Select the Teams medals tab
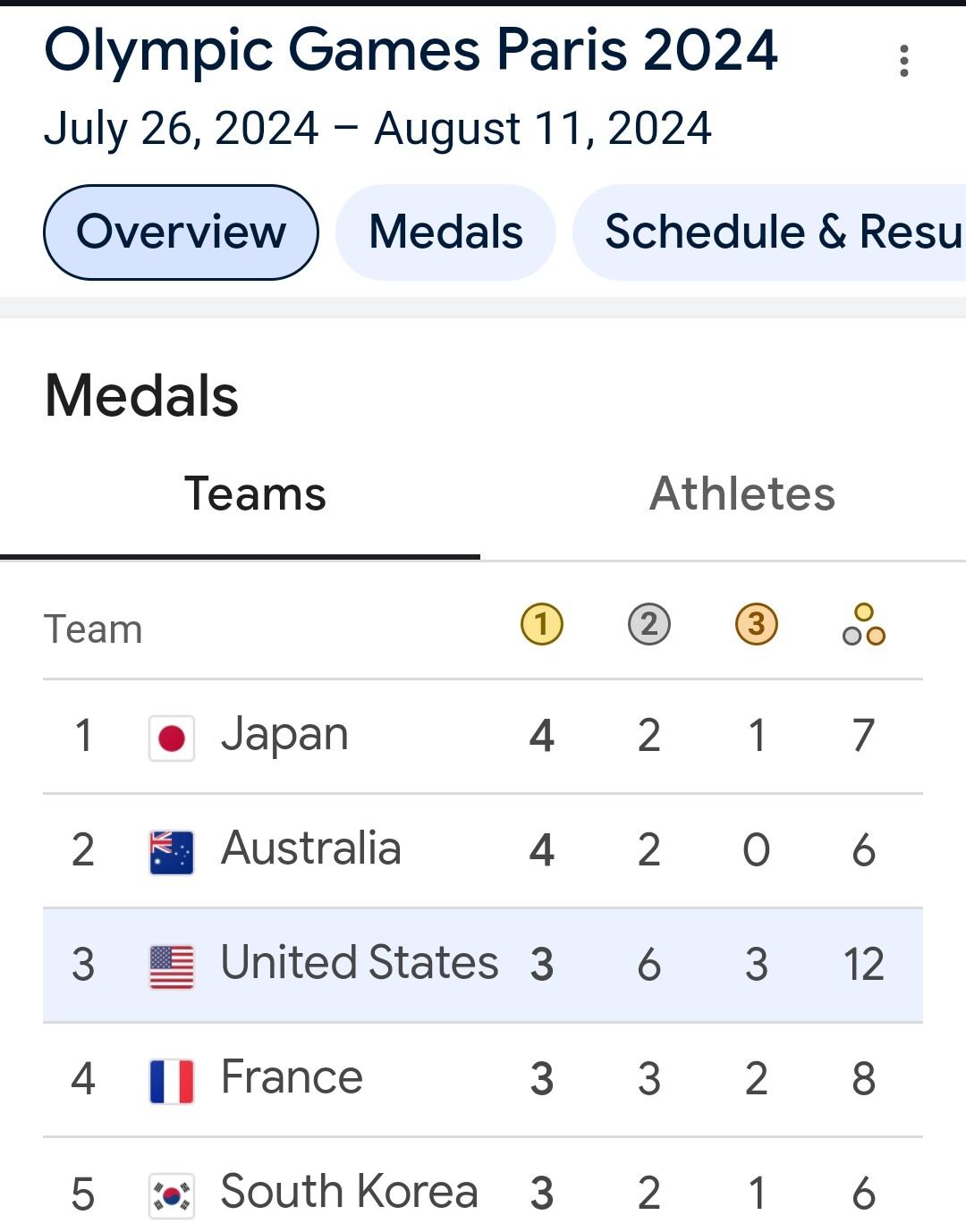Viewport: 966px width, 1232px height. [255, 494]
